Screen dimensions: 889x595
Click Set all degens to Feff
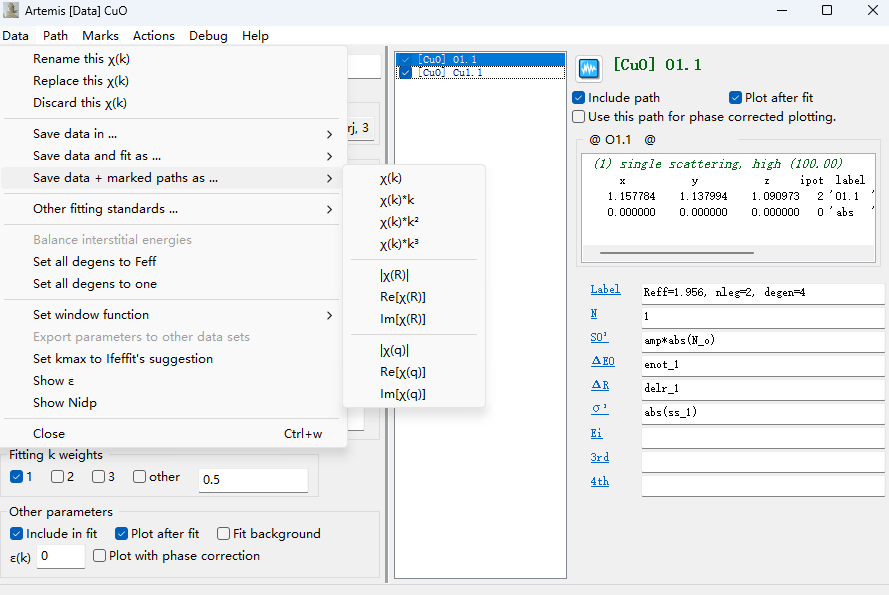pos(94,262)
